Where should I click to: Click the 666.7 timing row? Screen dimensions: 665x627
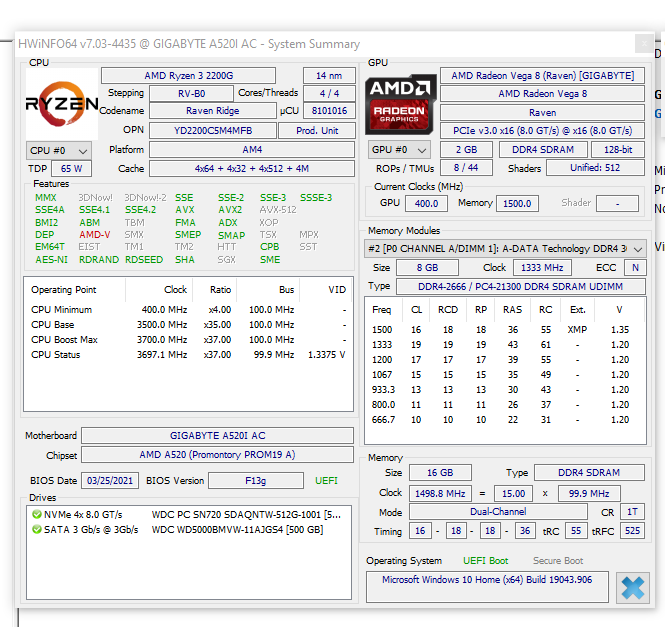[505, 420]
